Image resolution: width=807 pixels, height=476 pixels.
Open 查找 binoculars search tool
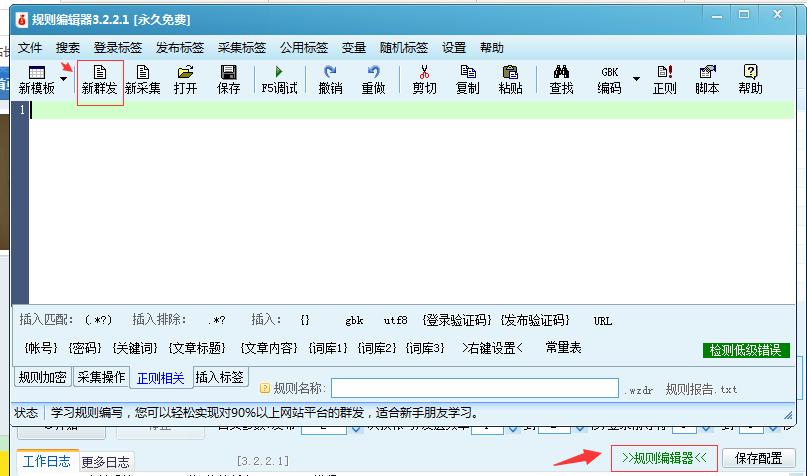561,80
